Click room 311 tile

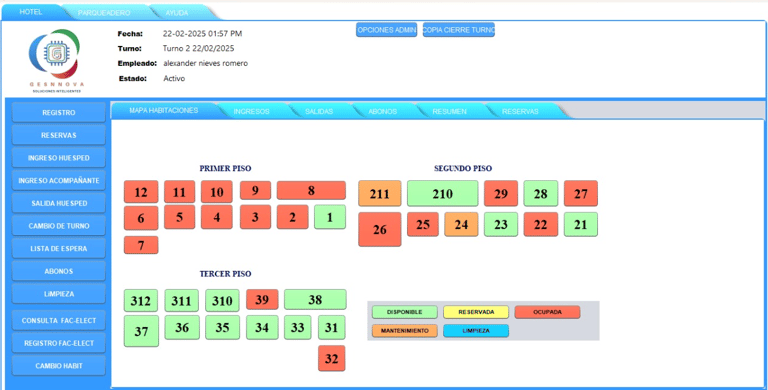pyautogui.click(x=181, y=300)
